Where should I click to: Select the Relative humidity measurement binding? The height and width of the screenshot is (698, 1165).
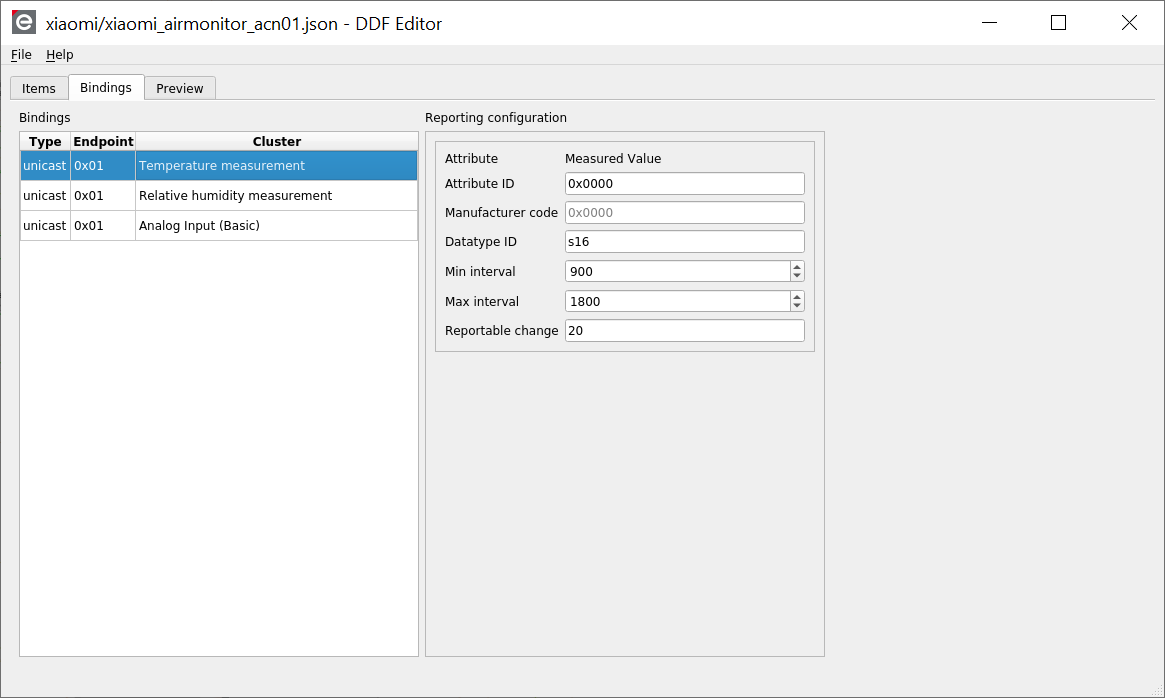click(x=235, y=196)
